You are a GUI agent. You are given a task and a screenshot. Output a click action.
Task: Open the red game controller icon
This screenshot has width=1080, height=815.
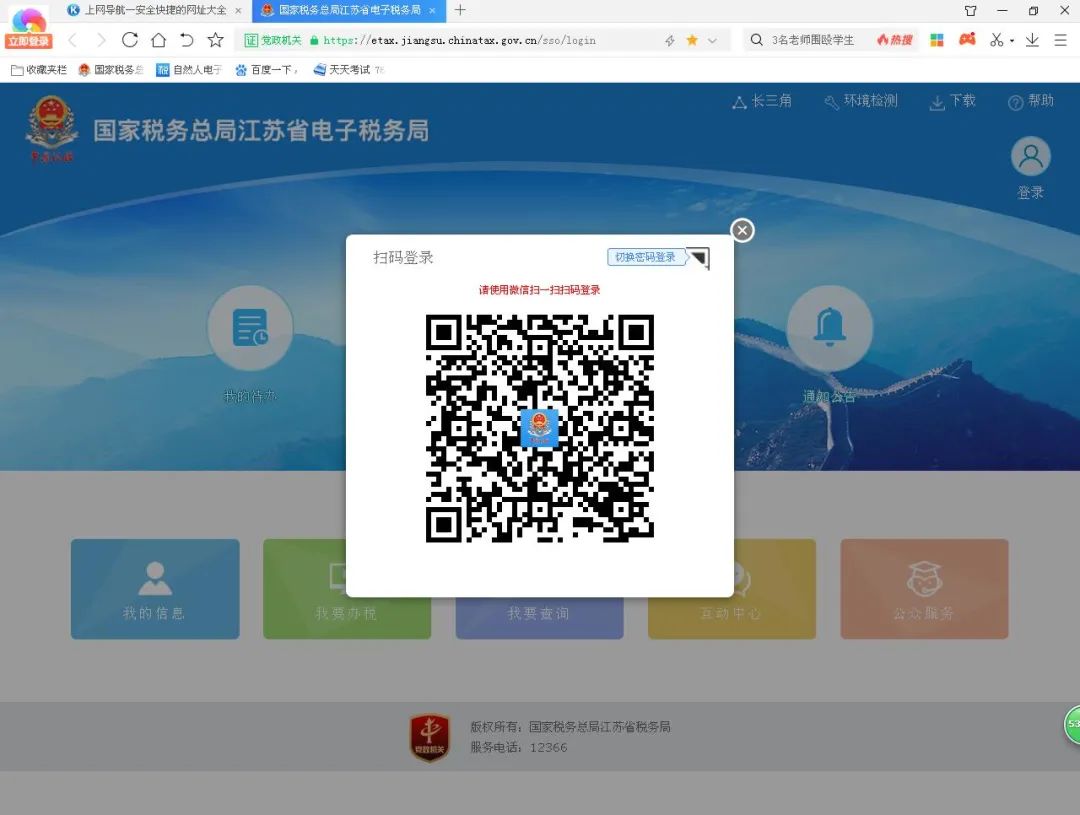coord(968,40)
